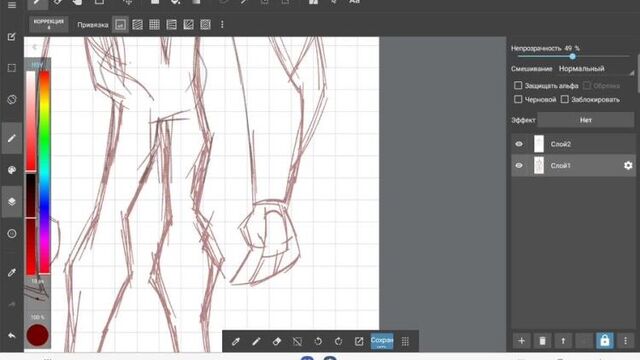The width and height of the screenshot is (640, 360).
Task: Select brush in bottom shortcut bar
Action: coord(256,341)
